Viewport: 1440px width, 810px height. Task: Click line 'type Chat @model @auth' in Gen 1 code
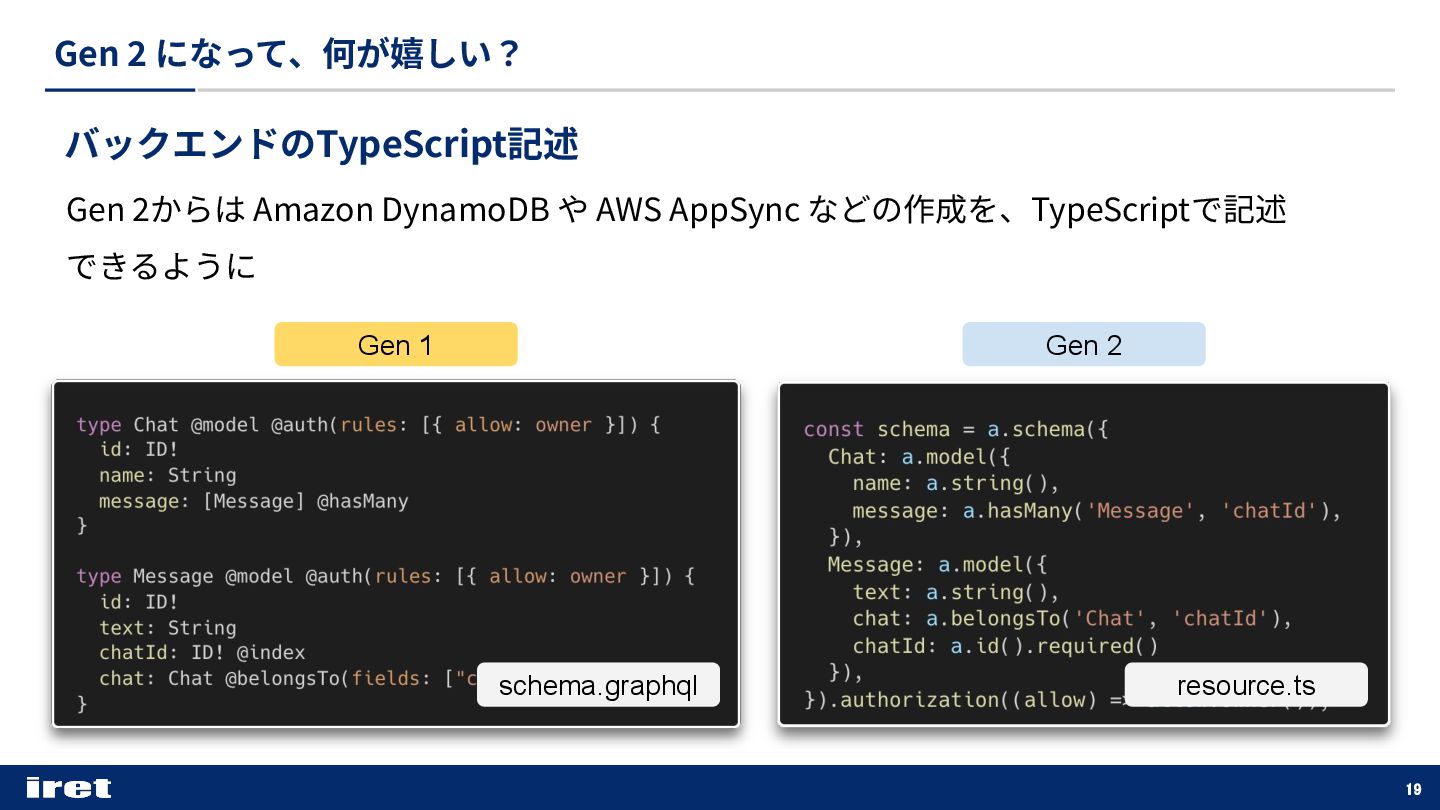tap(368, 425)
